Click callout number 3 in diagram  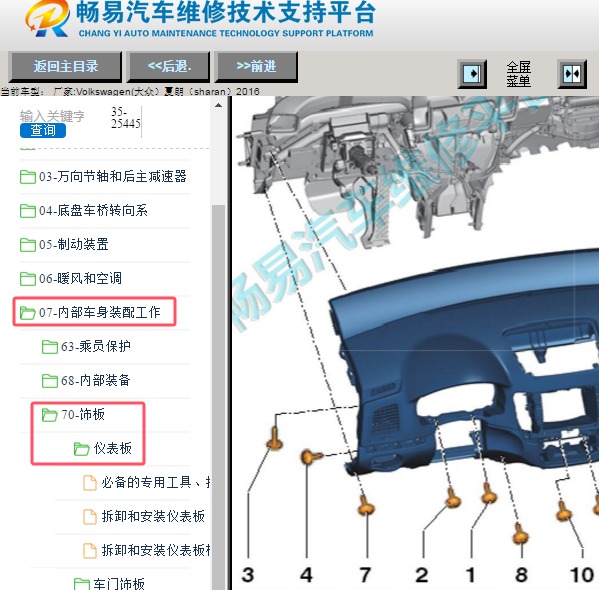(248, 574)
